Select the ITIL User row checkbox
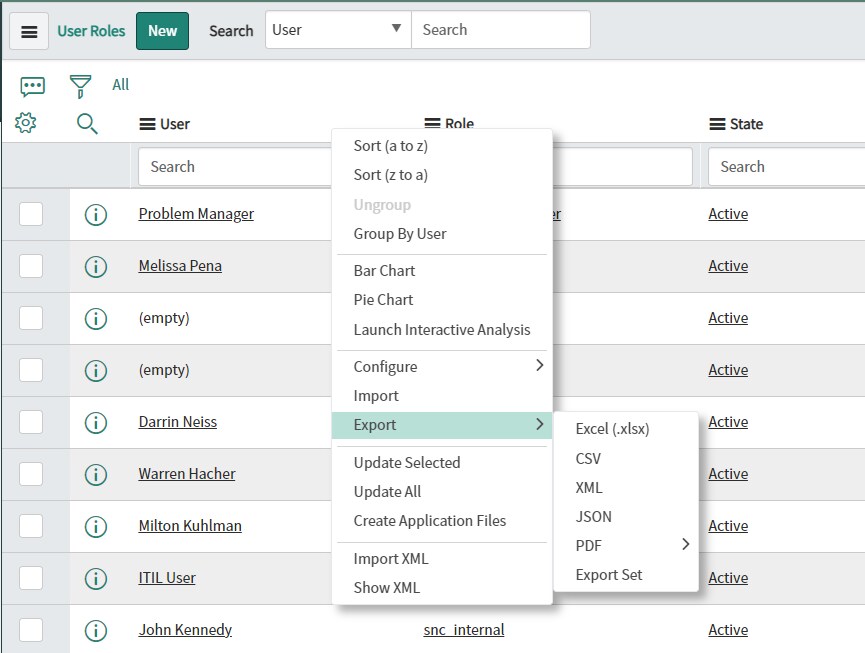The width and height of the screenshot is (865, 653). click(x=31, y=578)
